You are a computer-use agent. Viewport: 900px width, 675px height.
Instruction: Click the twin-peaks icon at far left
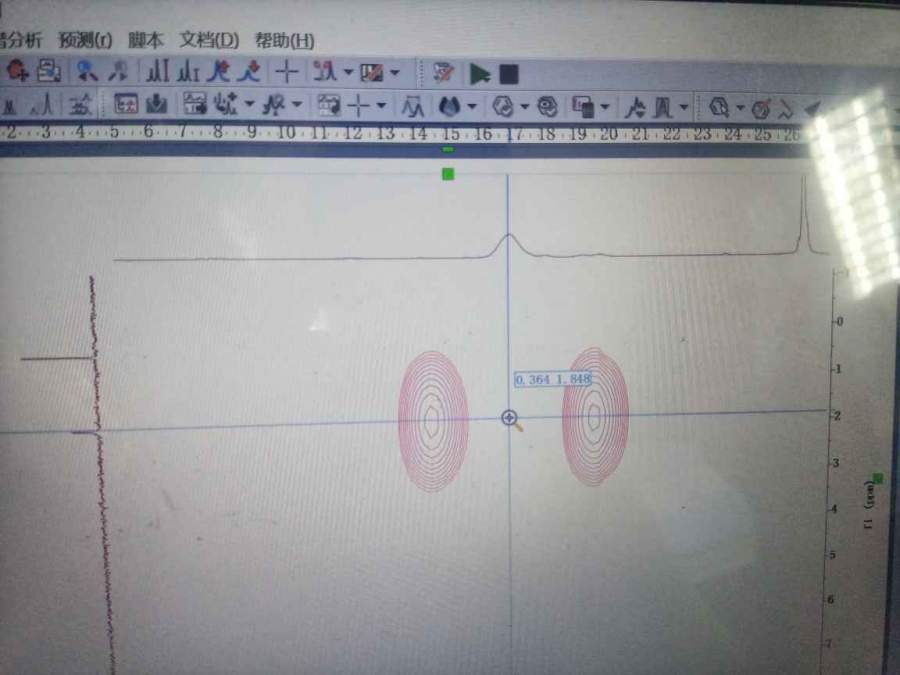(9, 105)
